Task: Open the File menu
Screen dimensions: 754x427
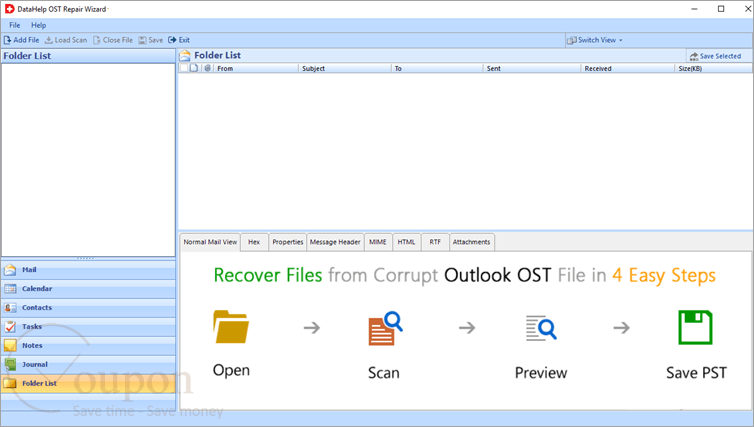Action: tap(14, 25)
